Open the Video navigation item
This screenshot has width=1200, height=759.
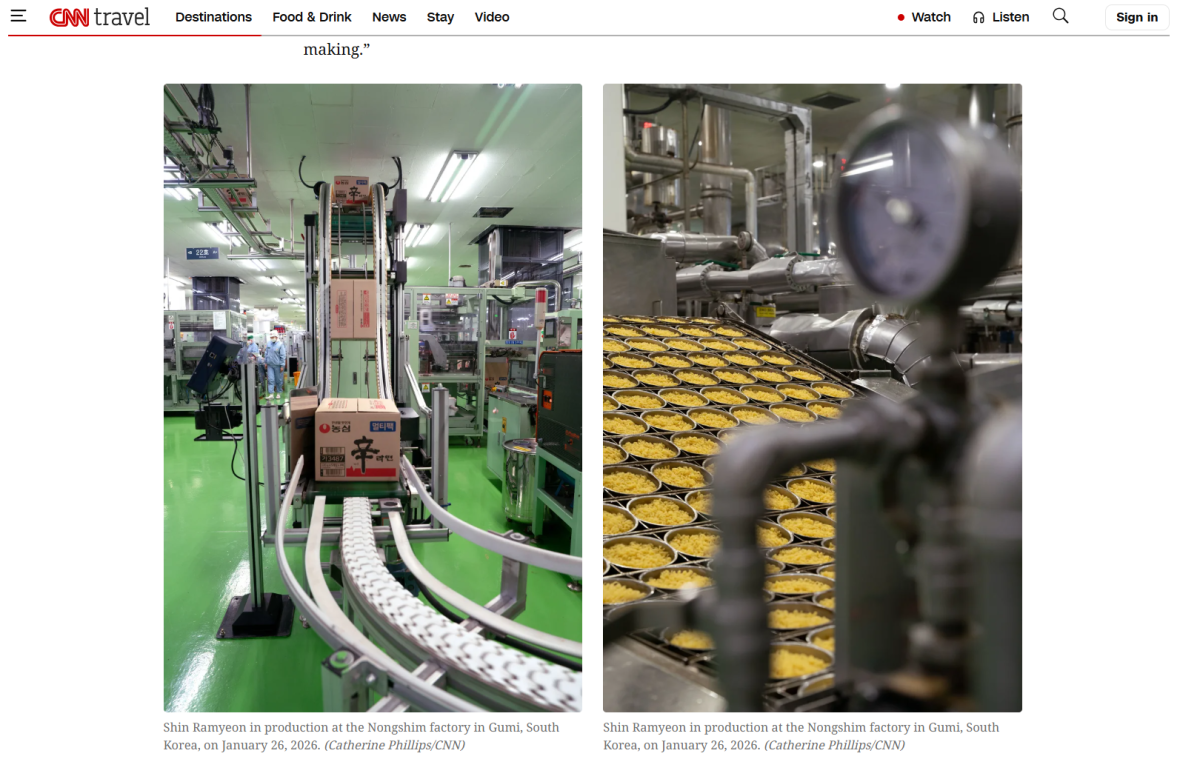[492, 17]
